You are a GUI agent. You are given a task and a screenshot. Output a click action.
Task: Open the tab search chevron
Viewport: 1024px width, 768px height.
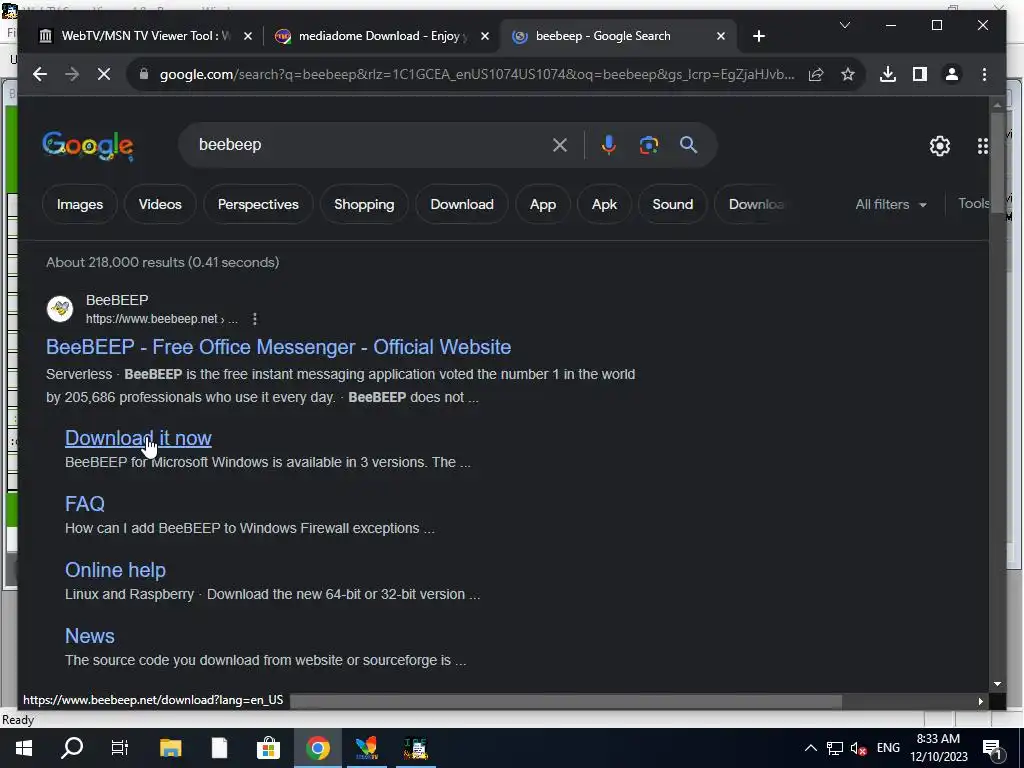(844, 25)
